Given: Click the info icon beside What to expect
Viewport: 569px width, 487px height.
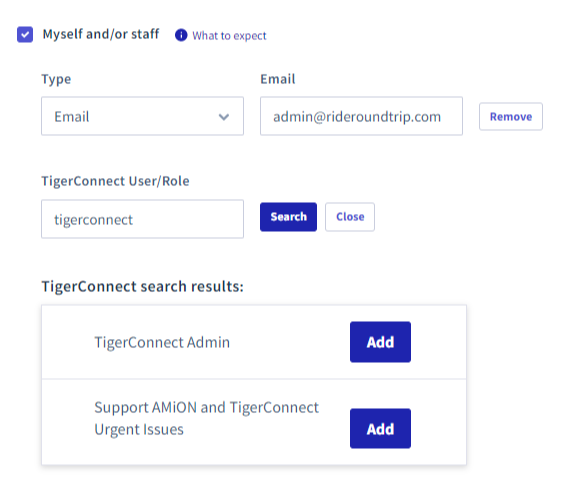Looking at the screenshot, I should coord(181,35).
